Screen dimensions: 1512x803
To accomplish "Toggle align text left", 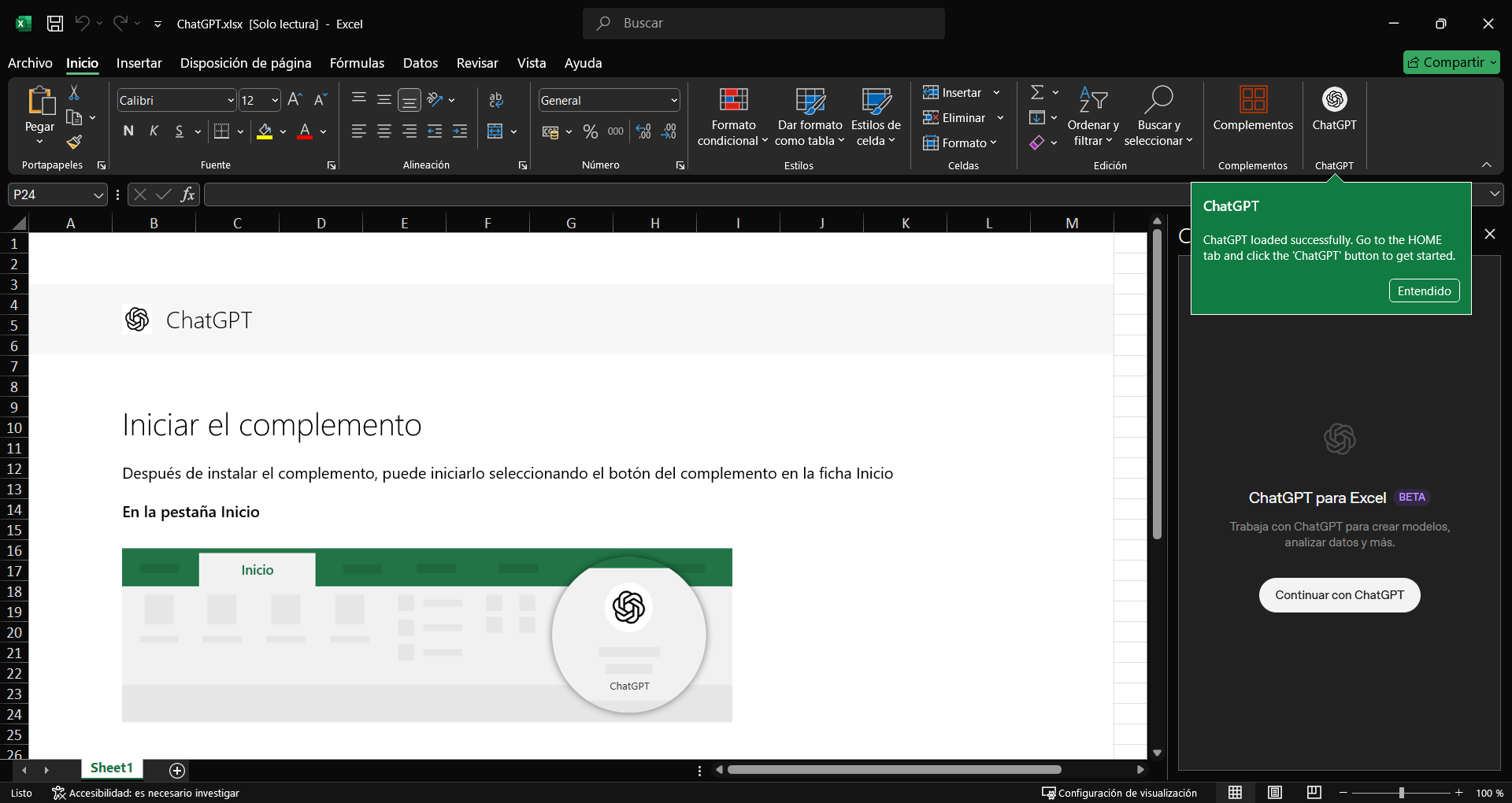I will 359,131.
